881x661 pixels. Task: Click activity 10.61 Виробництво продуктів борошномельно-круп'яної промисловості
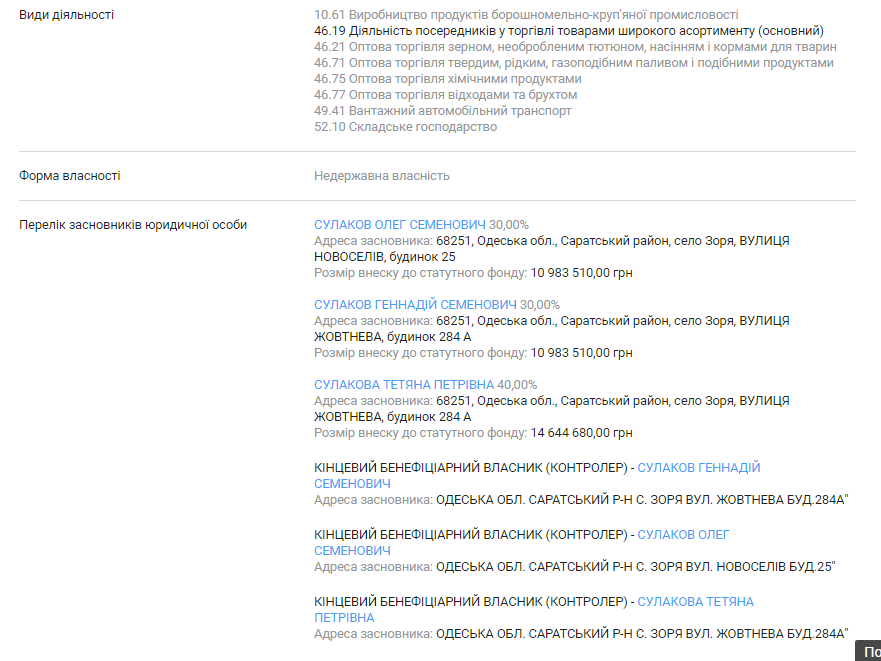click(526, 15)
